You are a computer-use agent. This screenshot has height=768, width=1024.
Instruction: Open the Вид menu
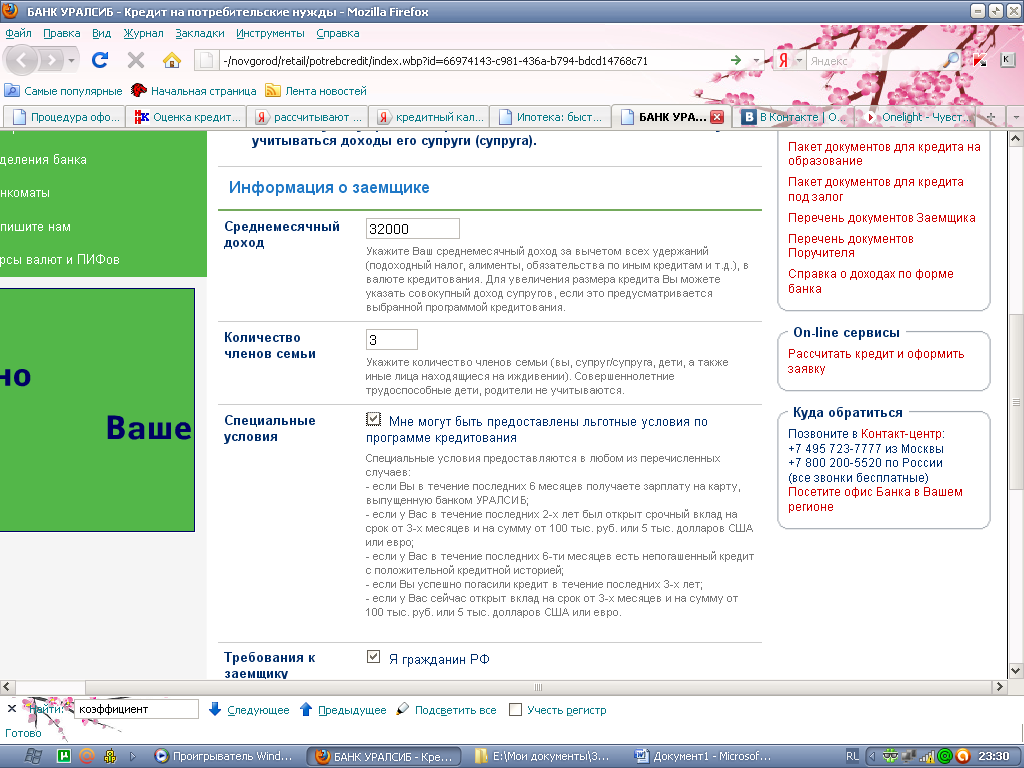click(x=101, y=33)
